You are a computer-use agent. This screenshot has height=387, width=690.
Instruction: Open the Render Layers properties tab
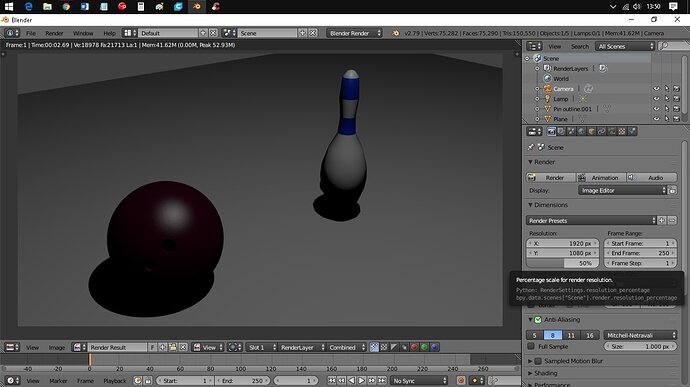tap(561, 131)
